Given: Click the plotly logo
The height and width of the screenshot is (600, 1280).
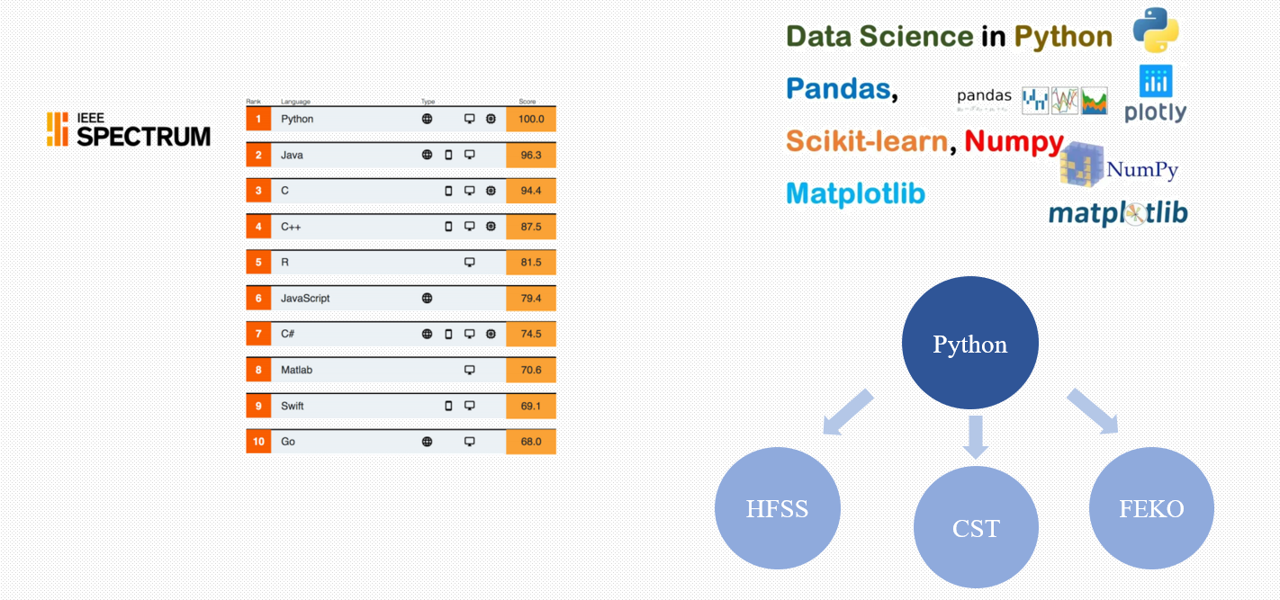Looking at the screenshot, I should 1155,95.
